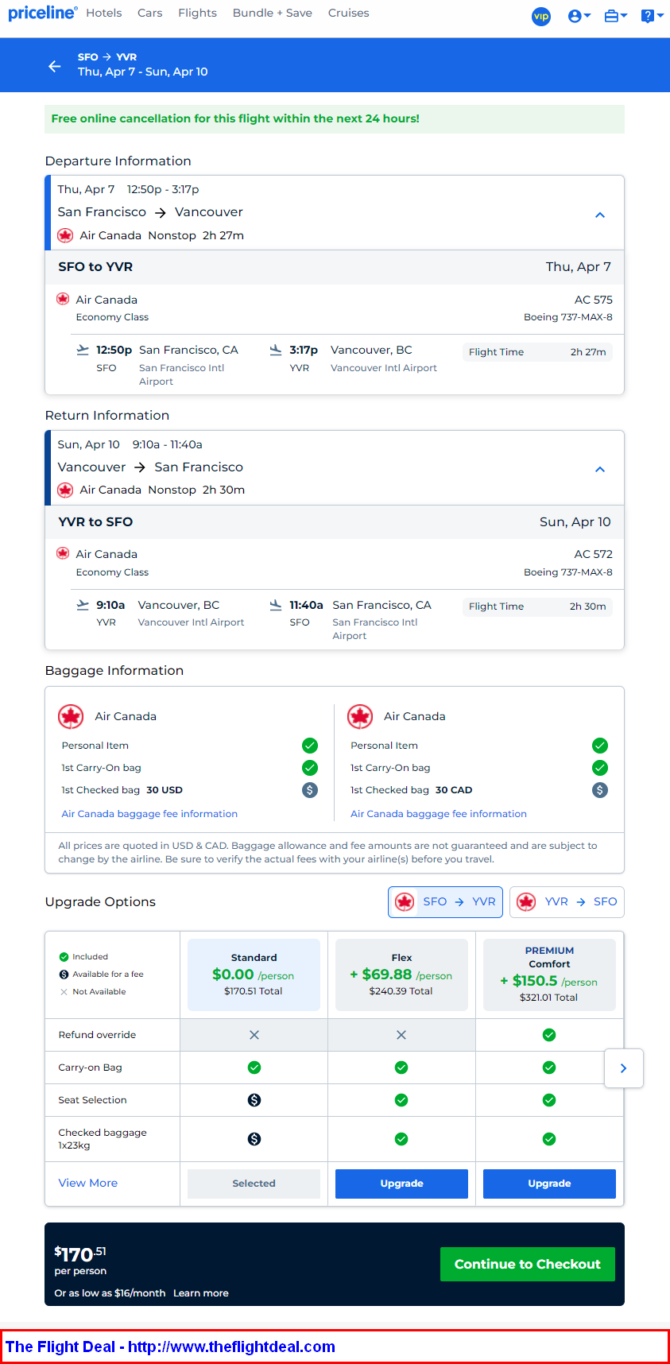Click Air Canada logo beside flight AC 575
670x1364 pixels.
click(63, 299)
